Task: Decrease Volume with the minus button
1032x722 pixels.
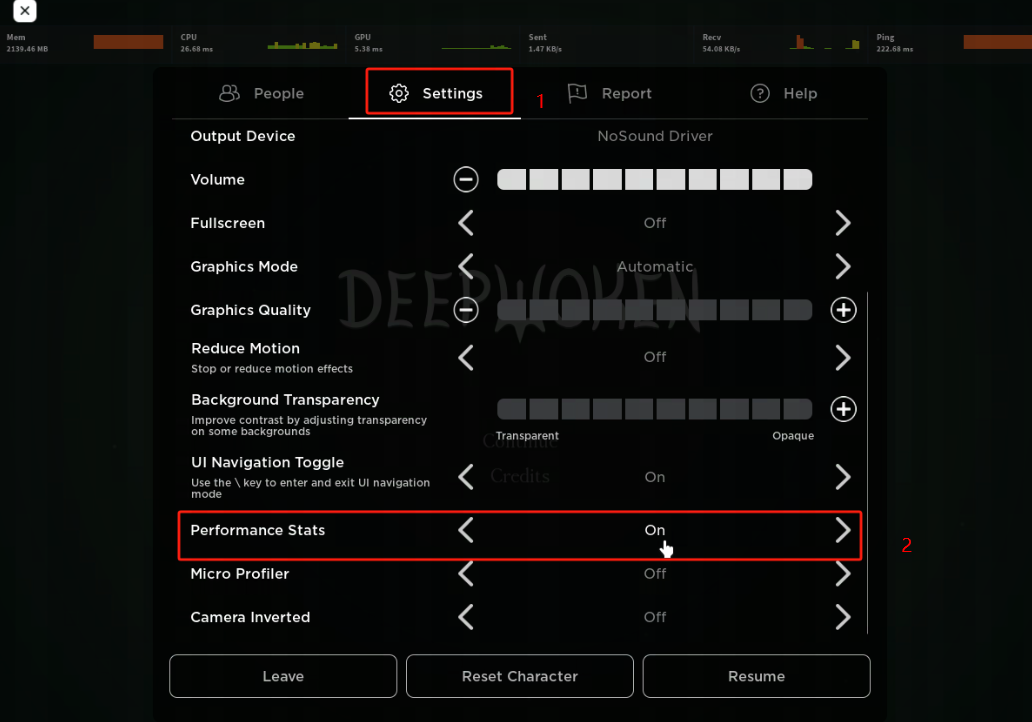Action: [466, 180]
